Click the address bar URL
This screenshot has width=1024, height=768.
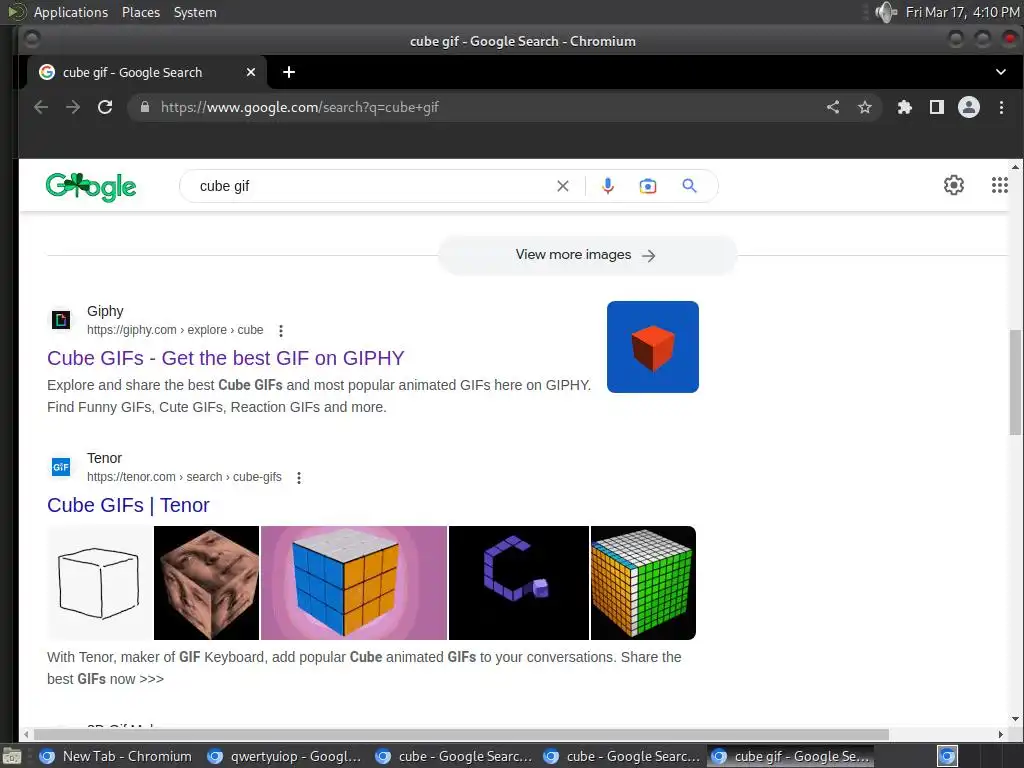pos(300,107)
